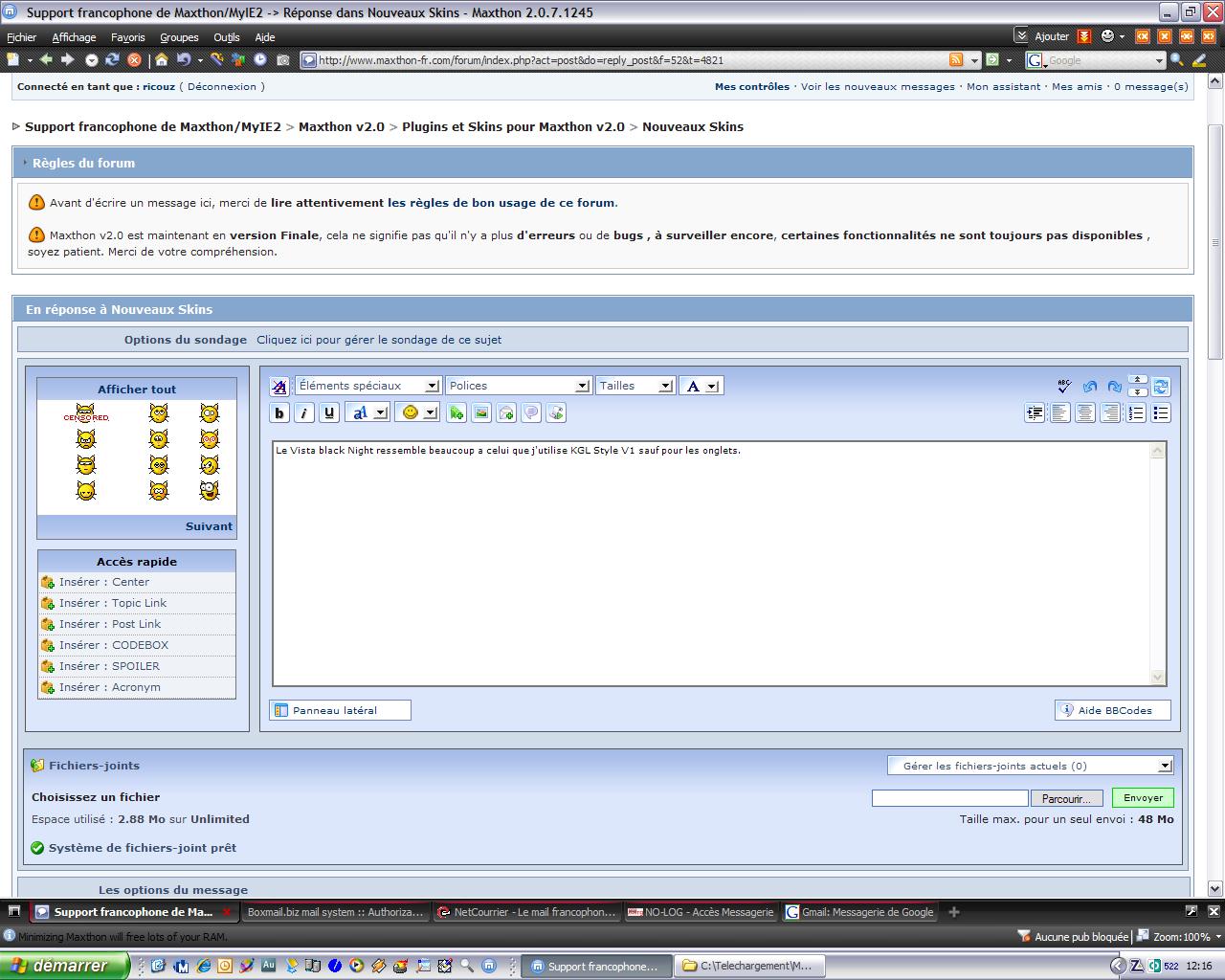Run the ABC spell check icon
This screenshot has height=980, width=1225.
coord(1064,386)
